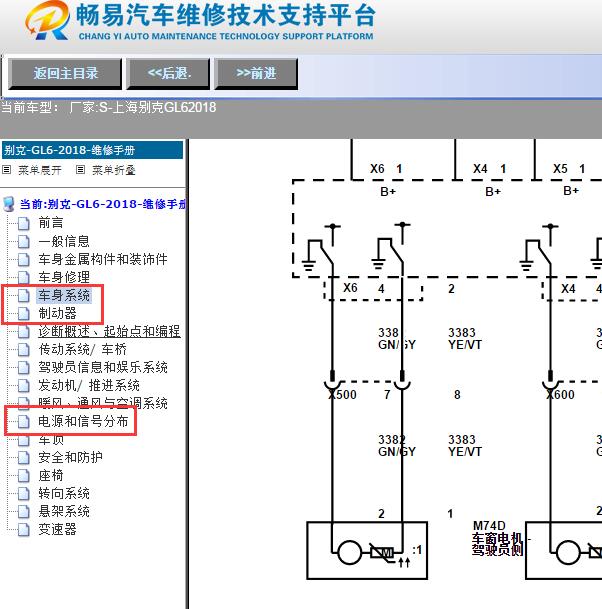Go back with the <<后退 button
602x609 pixels.
coord(168,74)
